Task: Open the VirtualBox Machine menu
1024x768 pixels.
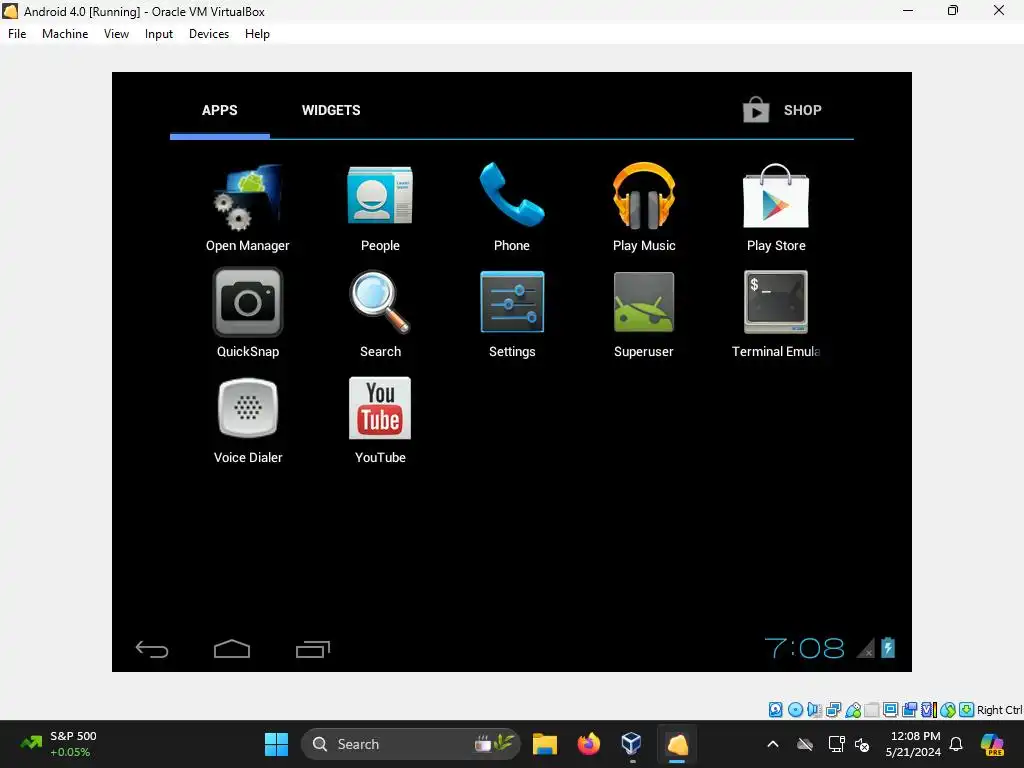Action: point(65,34)
